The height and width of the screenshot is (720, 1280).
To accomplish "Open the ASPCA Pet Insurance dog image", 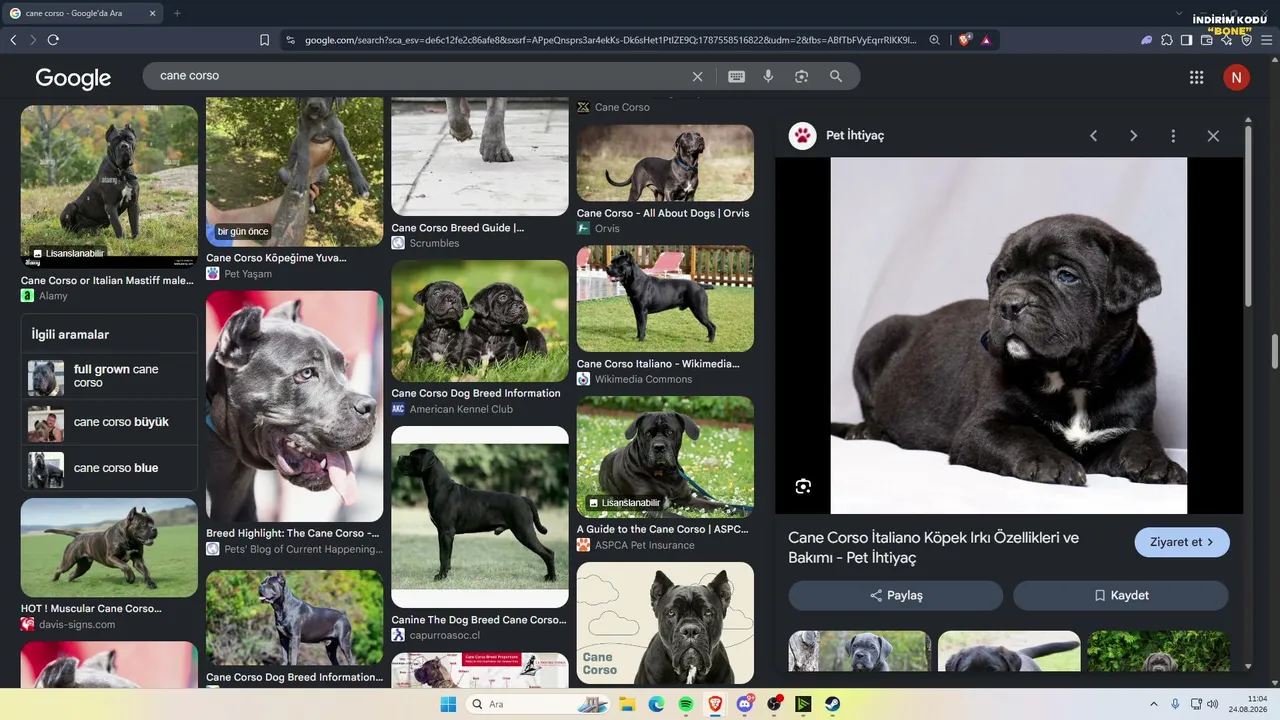I will click(x=665, y=457).
